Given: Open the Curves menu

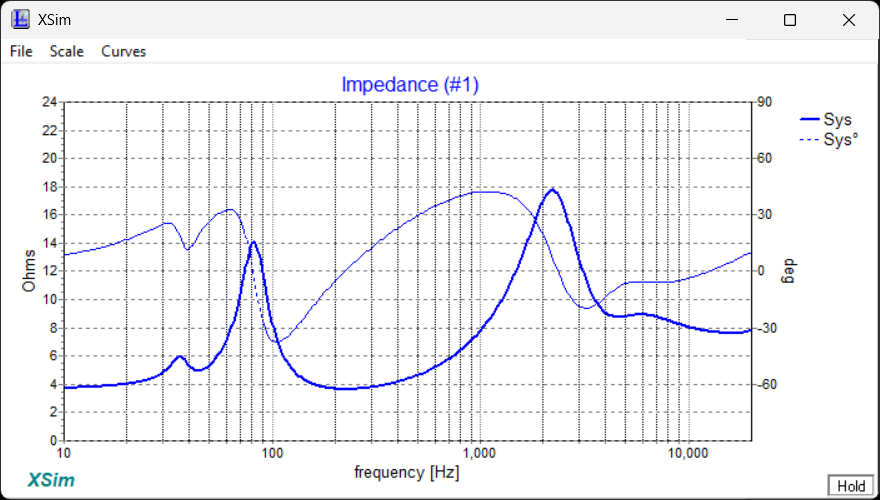Looking at the screenshot, I should [123, 51].
